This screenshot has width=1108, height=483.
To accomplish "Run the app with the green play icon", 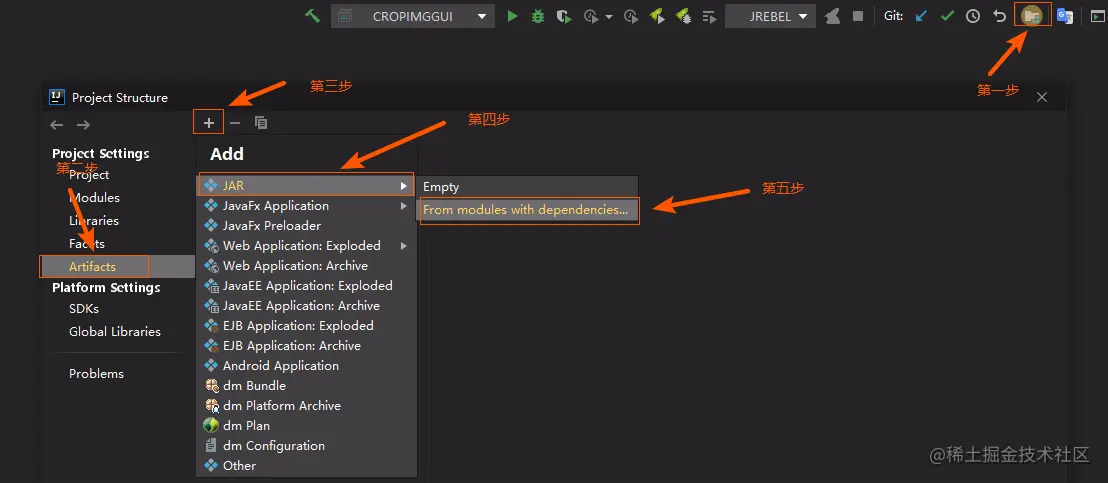I will 512,16.
